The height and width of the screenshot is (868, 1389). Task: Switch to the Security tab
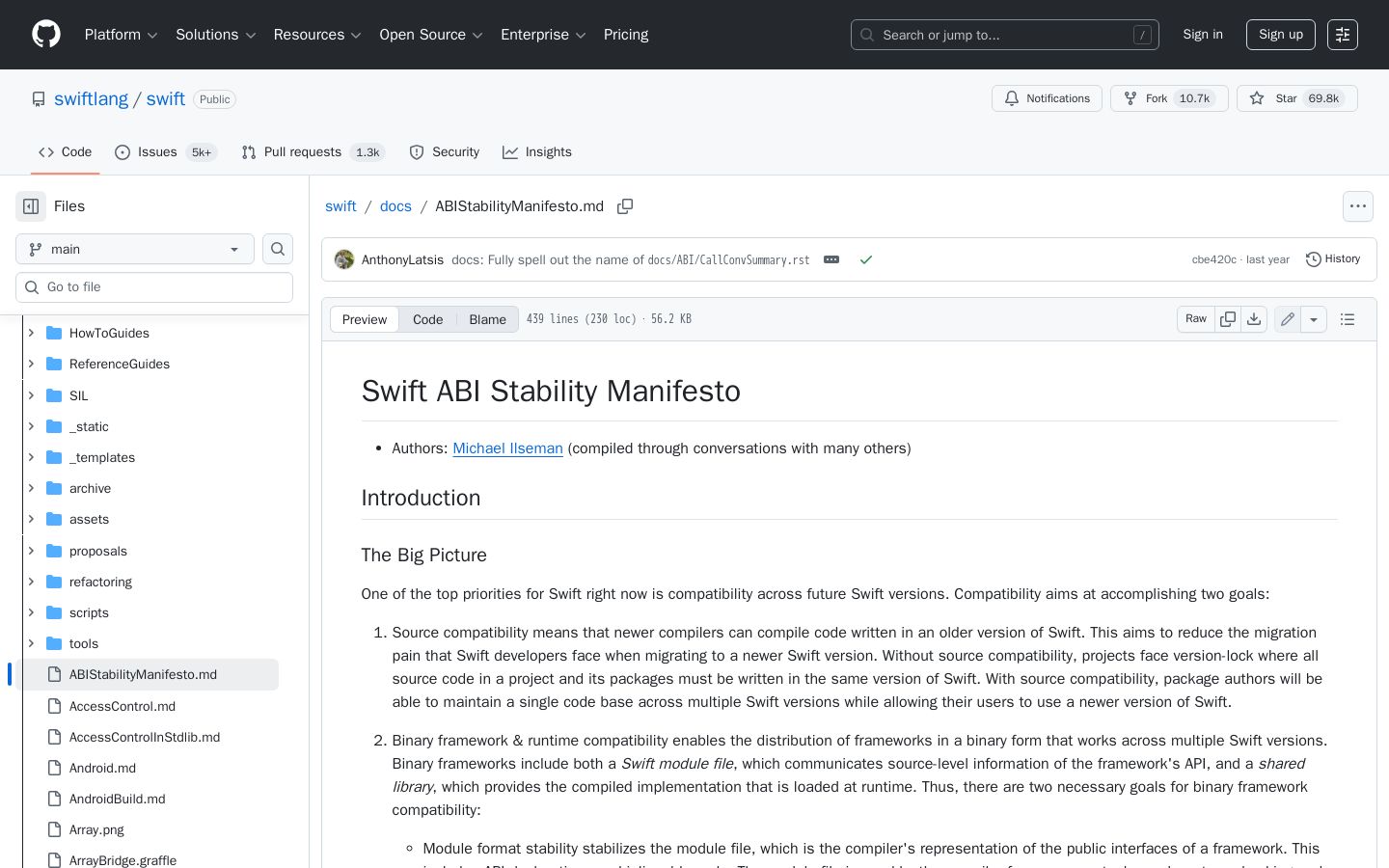444,152
